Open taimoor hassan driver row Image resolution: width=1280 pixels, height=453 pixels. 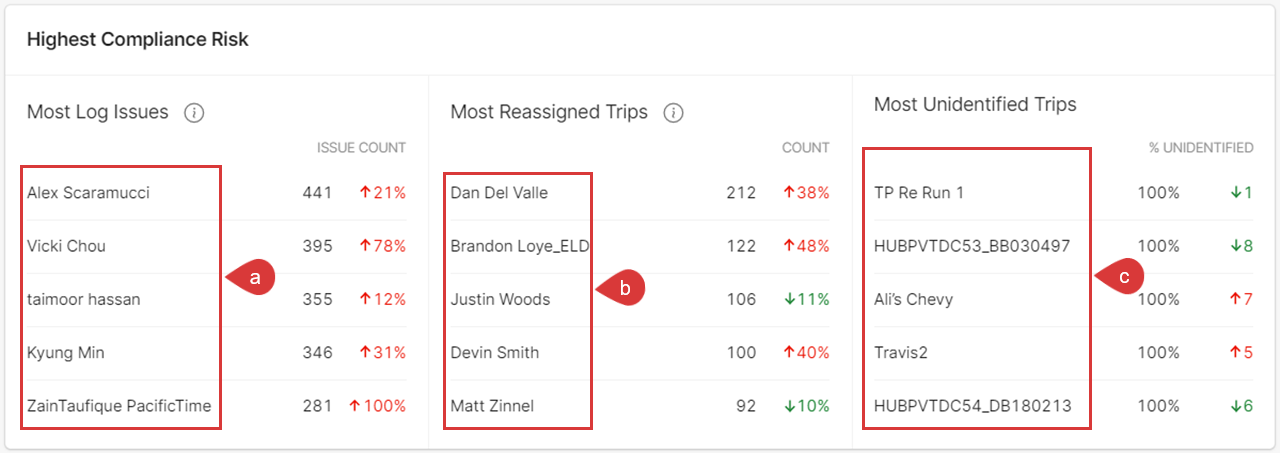click(83, 299)
